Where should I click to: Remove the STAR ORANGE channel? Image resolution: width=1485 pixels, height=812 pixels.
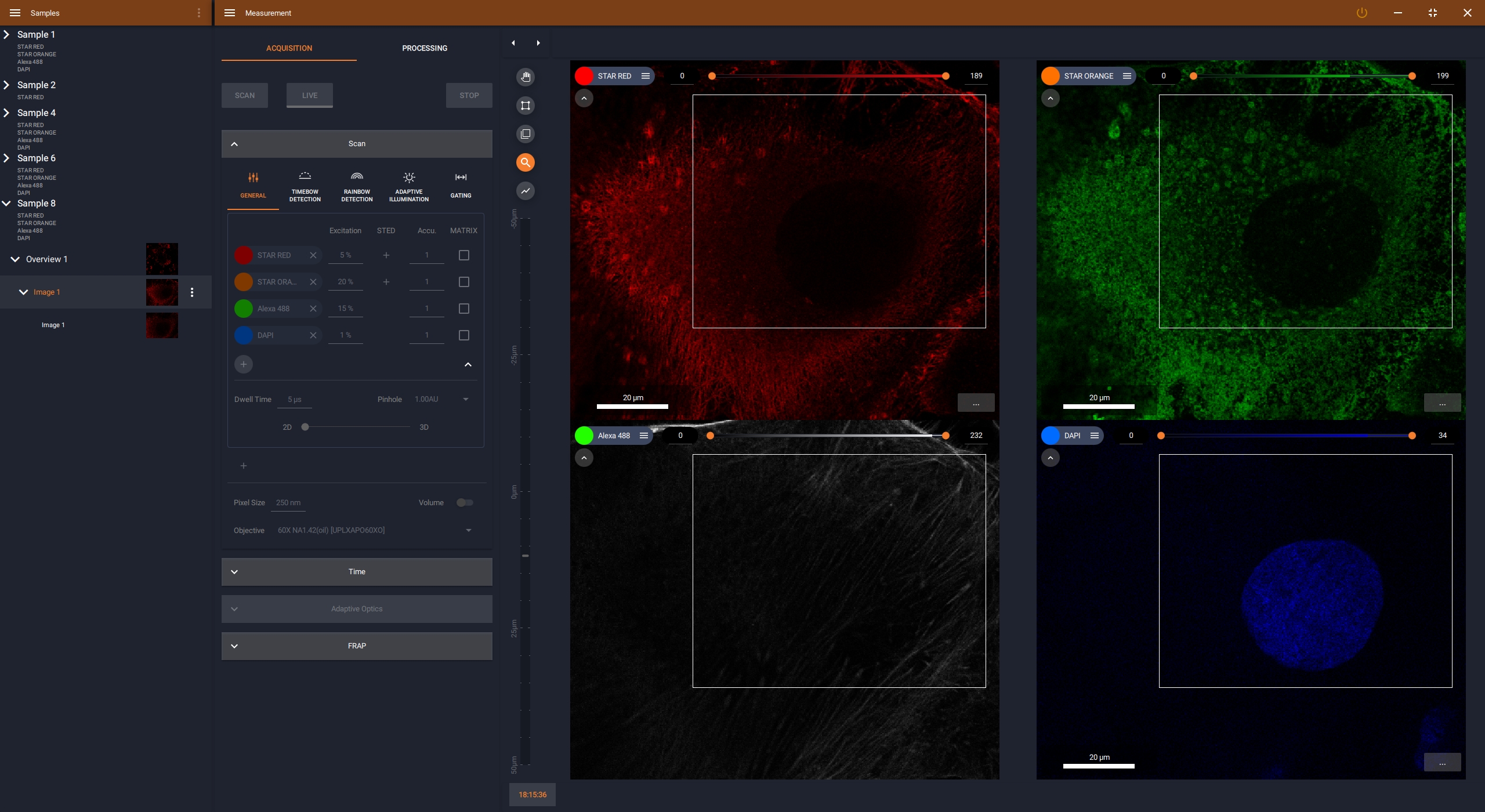[x=313, y=282]
